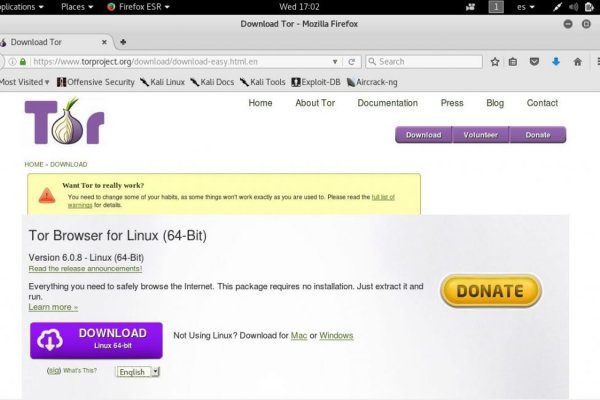Click the bookmark star icon
600x400 pixels.
[x=494, y=62]
